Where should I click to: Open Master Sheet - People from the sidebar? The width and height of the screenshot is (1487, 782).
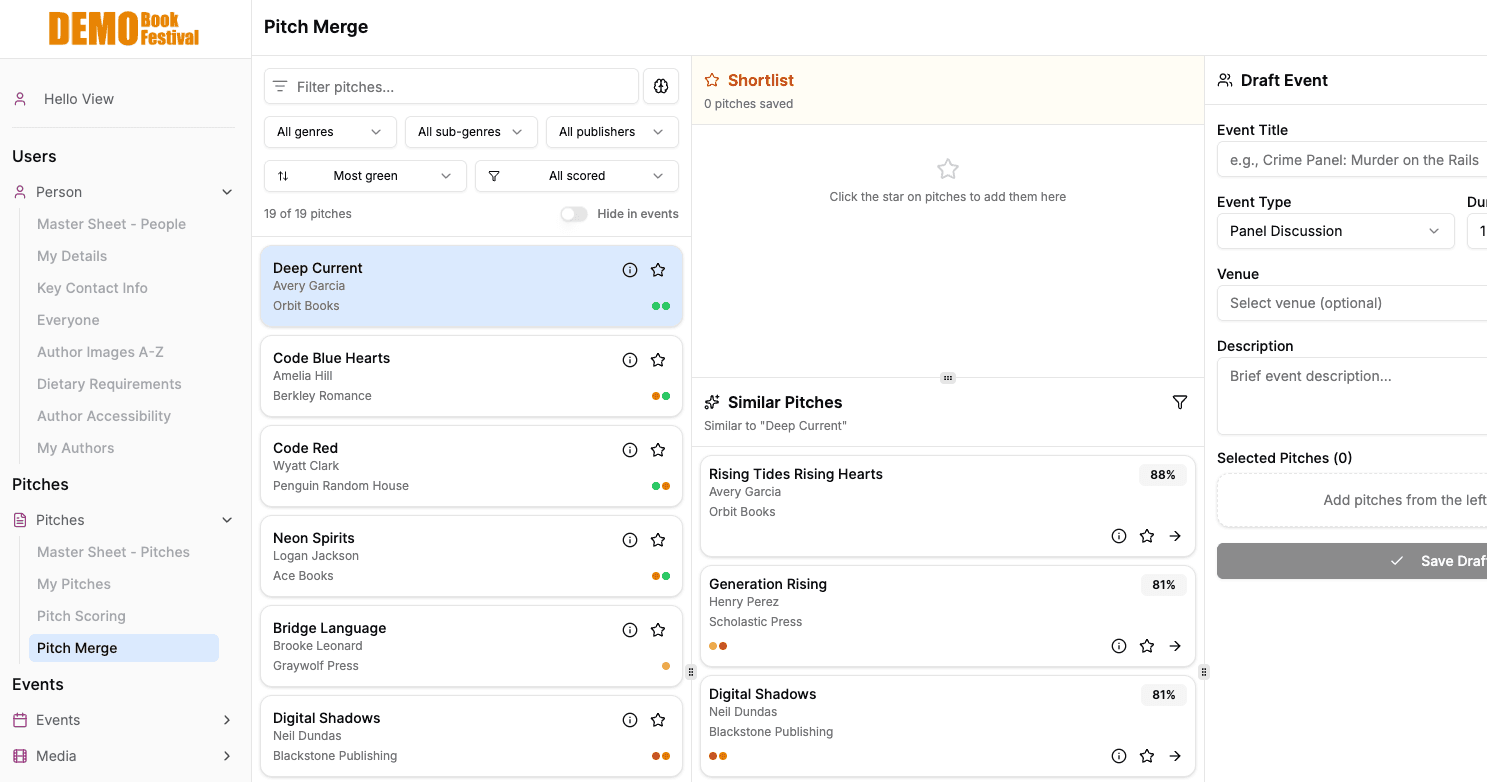(x=111, y=223)
